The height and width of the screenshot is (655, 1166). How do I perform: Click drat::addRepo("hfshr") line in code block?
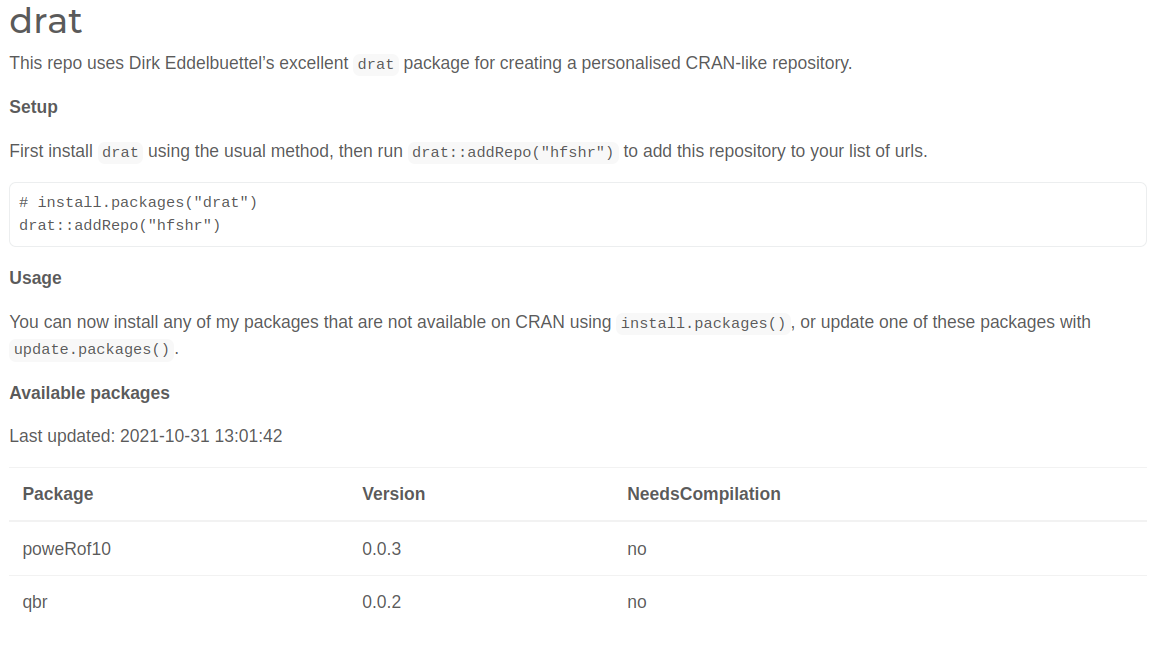tap(120, 225)
